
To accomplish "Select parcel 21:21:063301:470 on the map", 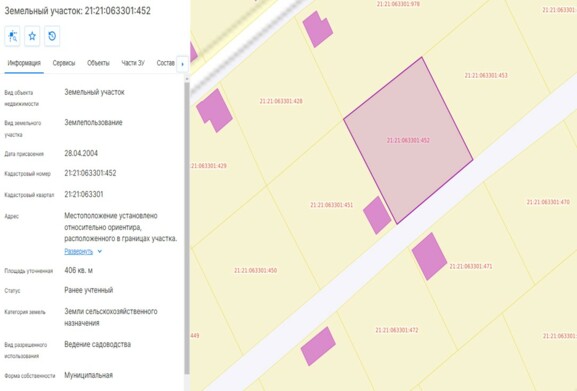I will point(548,202).
